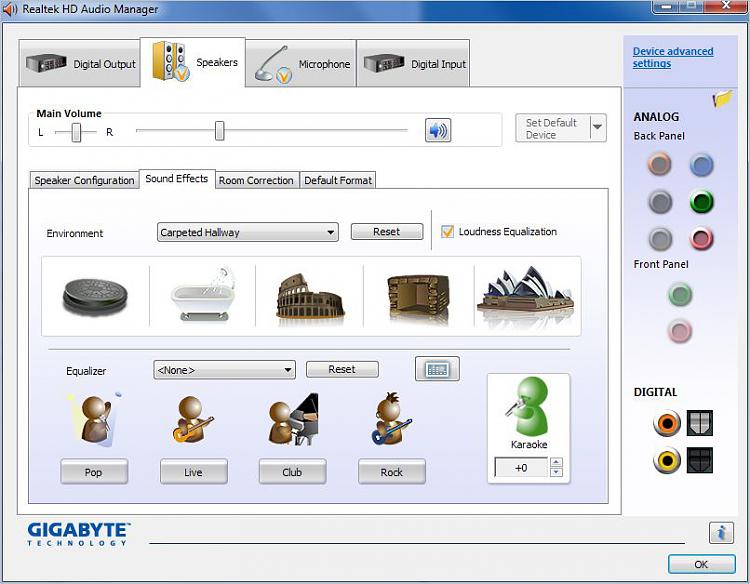Click the pink back panel jack

coord(702,239)
